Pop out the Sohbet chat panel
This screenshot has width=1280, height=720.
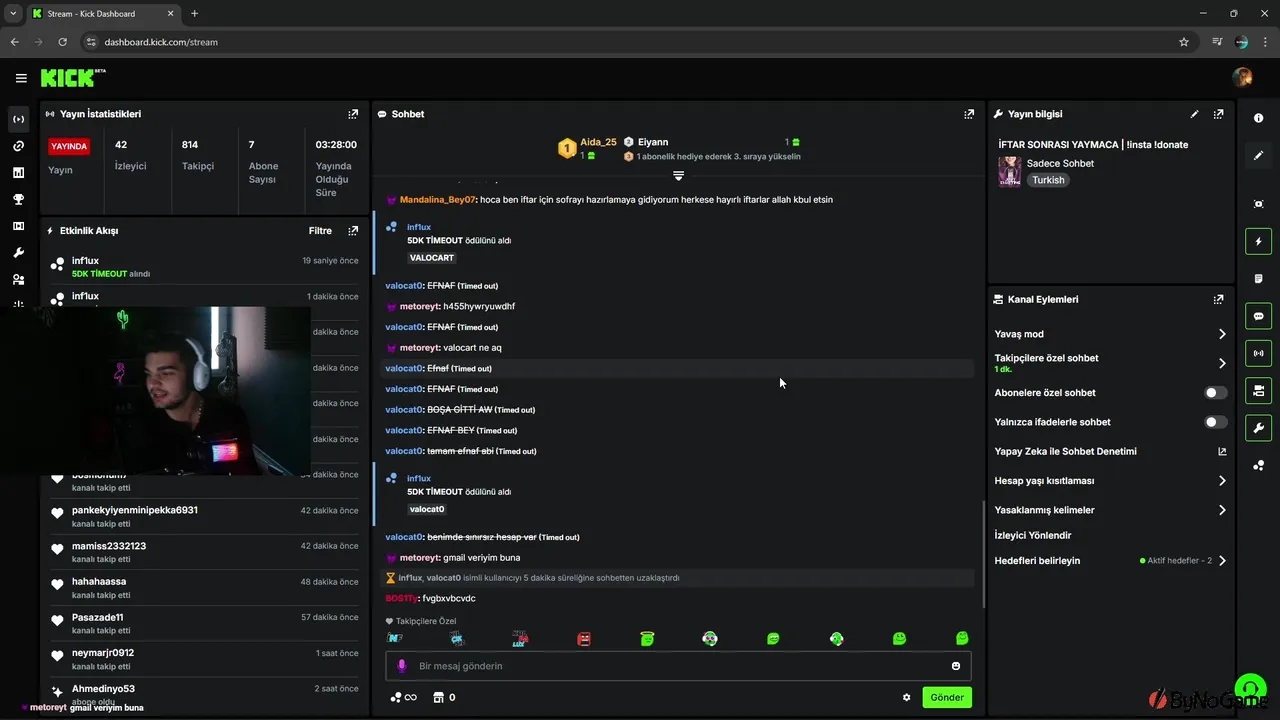969,114
